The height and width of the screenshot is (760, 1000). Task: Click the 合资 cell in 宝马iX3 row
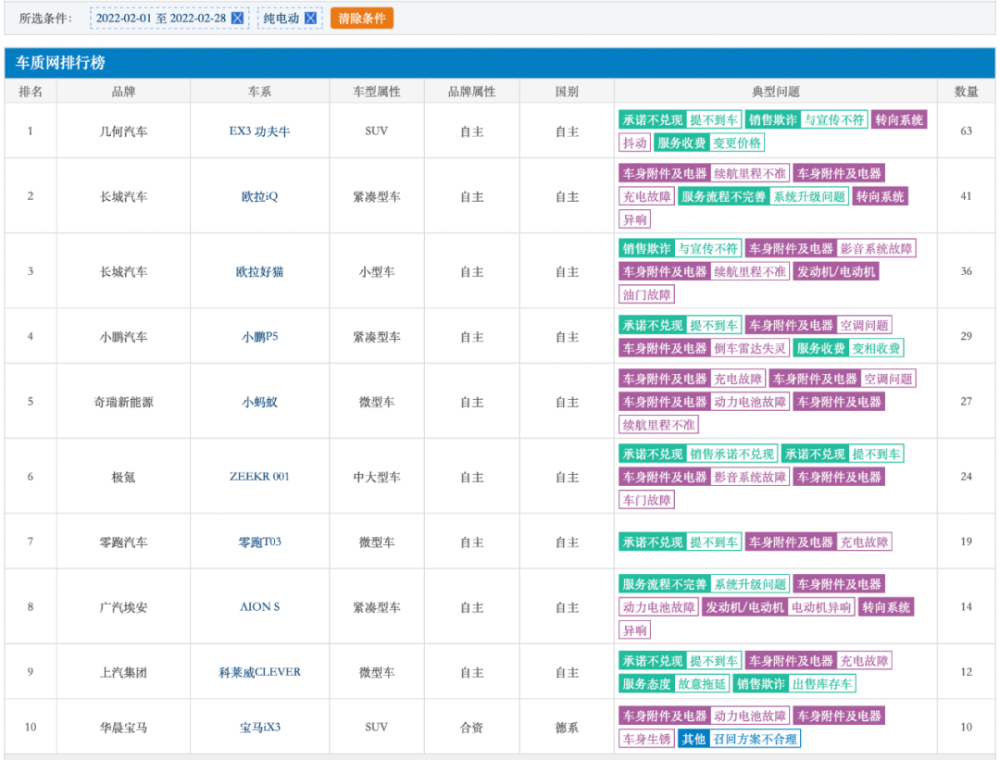coord(471,727)
